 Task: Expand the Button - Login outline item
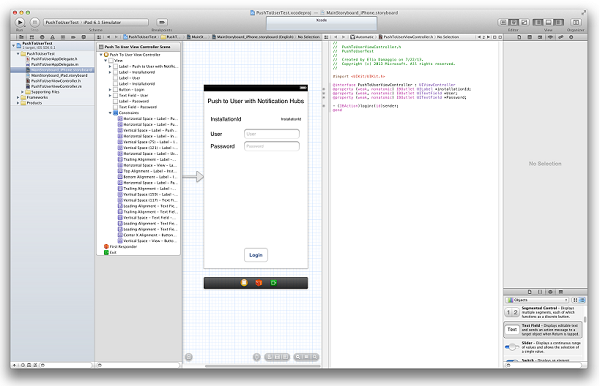(110, 90)
